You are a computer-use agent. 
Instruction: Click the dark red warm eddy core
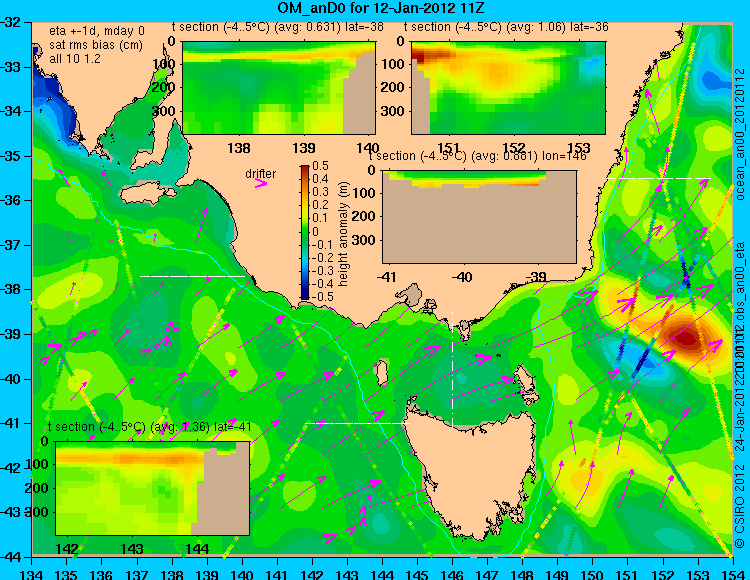point(687,339)
